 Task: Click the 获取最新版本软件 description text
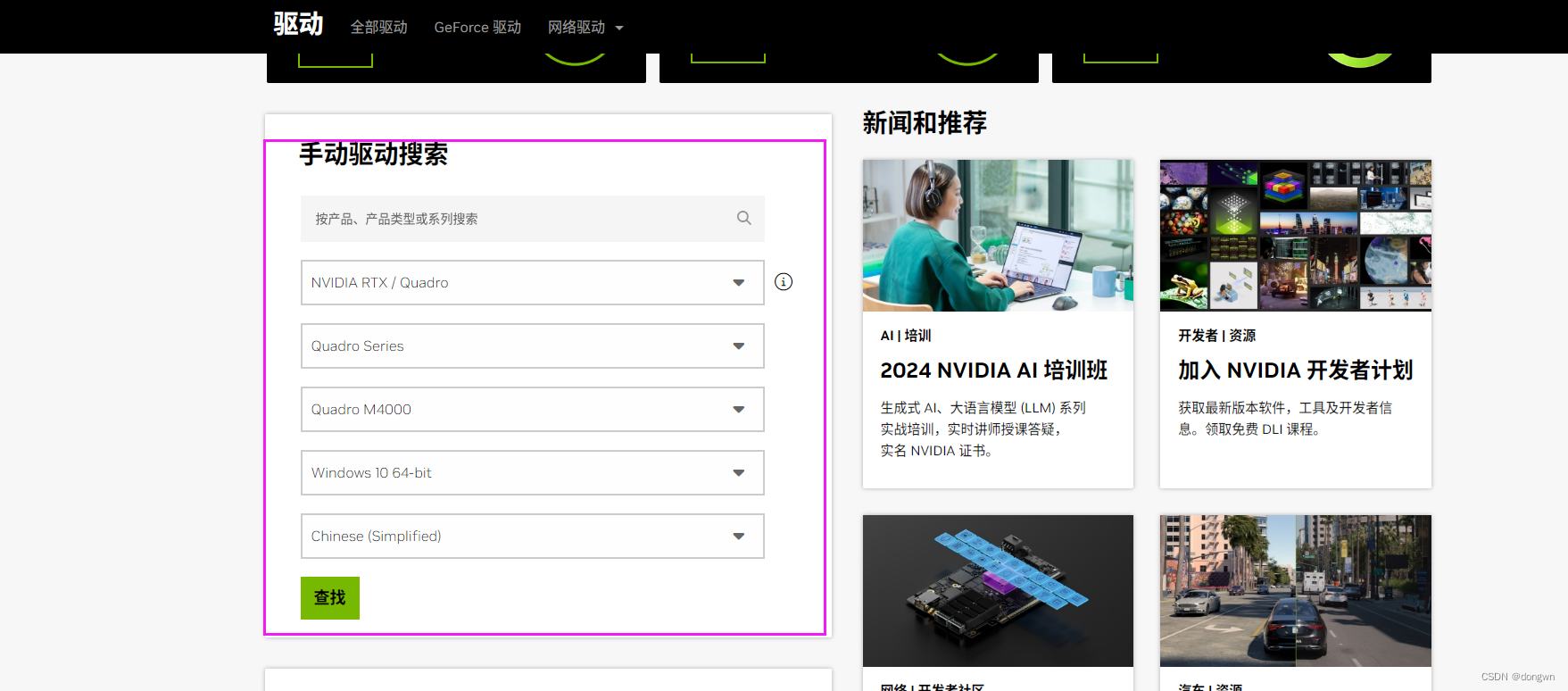pos(1285,419)
